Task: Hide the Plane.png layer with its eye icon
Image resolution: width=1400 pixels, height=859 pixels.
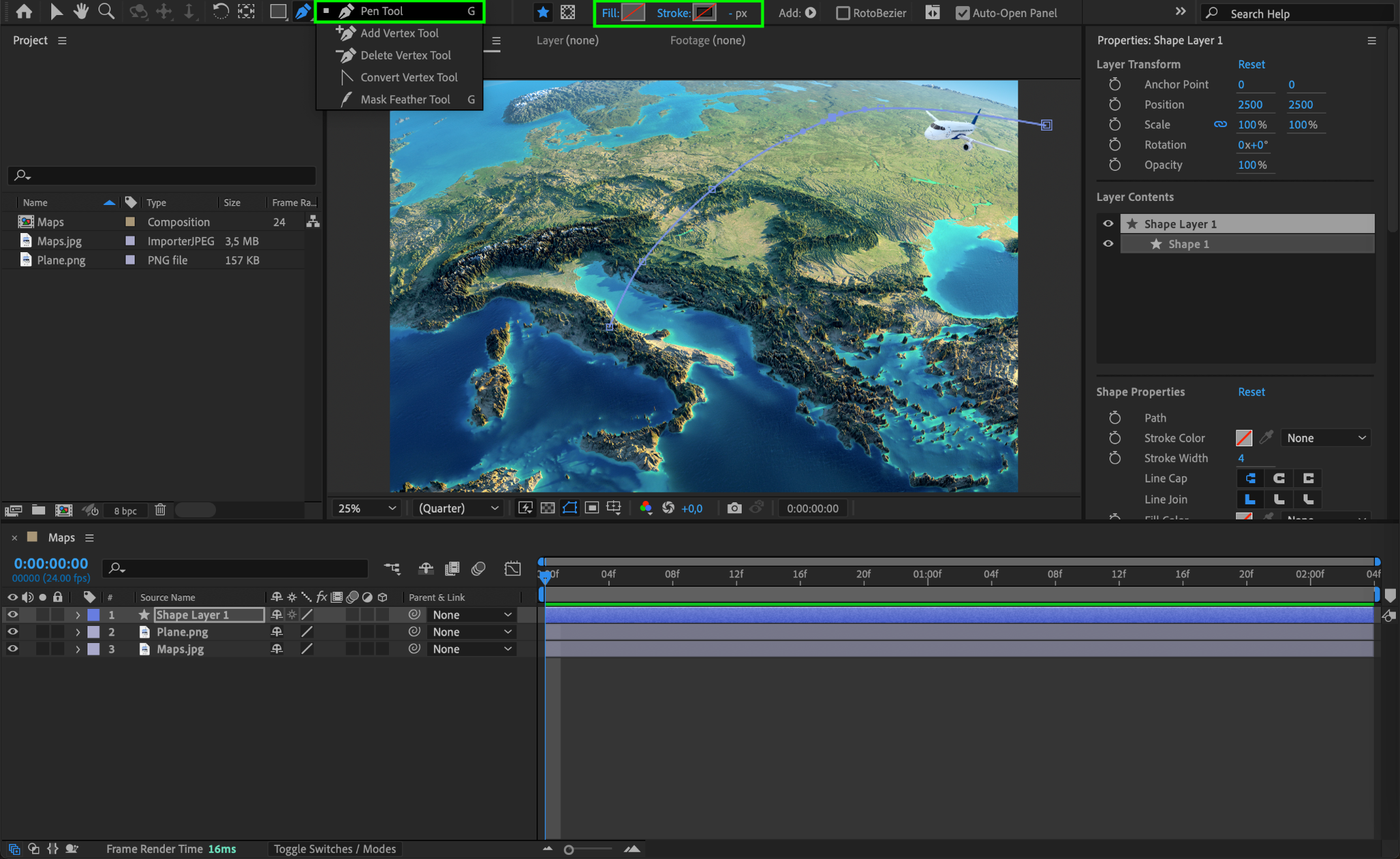Action: point(12,631)
